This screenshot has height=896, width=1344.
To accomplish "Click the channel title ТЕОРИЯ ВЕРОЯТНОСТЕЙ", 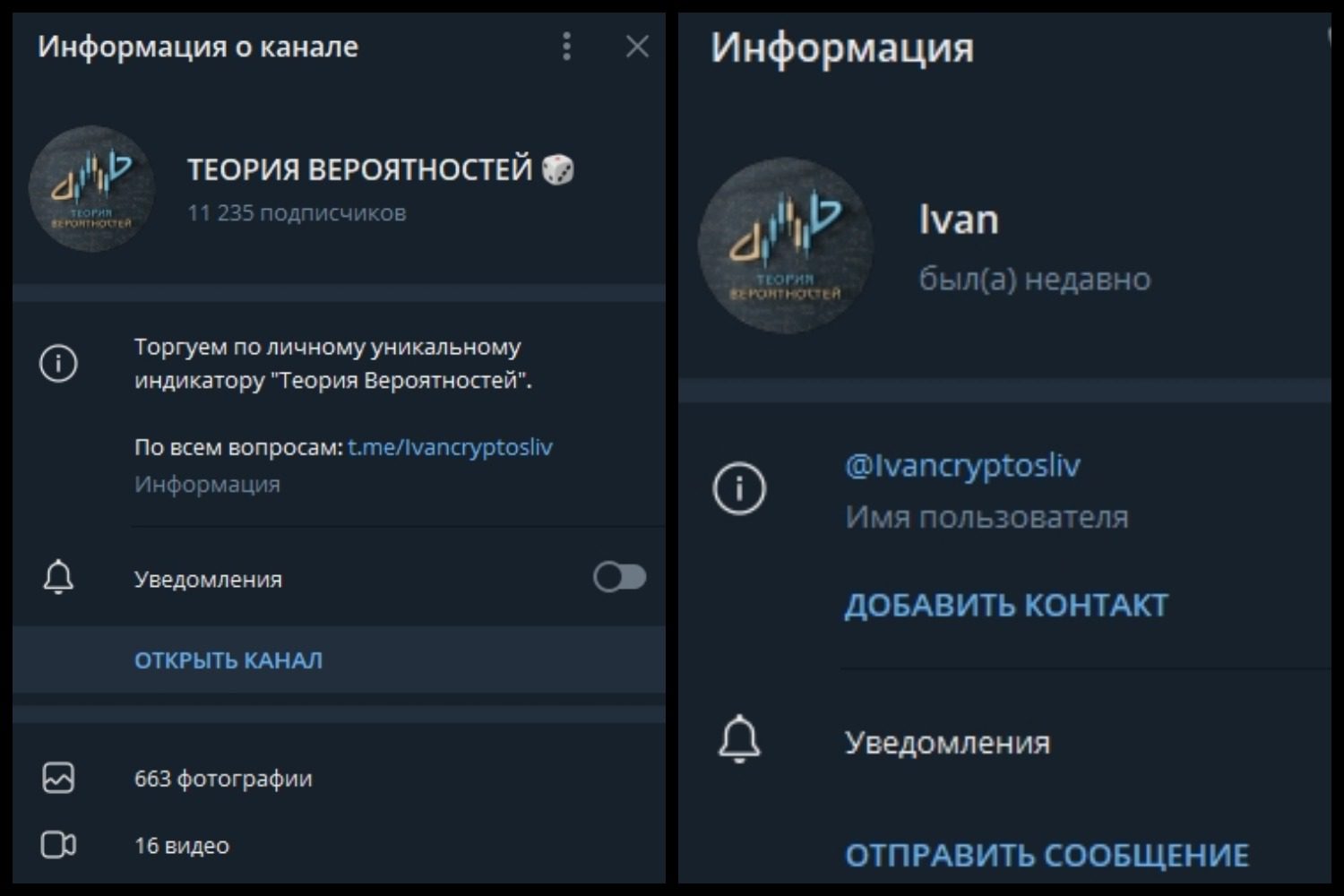I will [x=360, y=169].
